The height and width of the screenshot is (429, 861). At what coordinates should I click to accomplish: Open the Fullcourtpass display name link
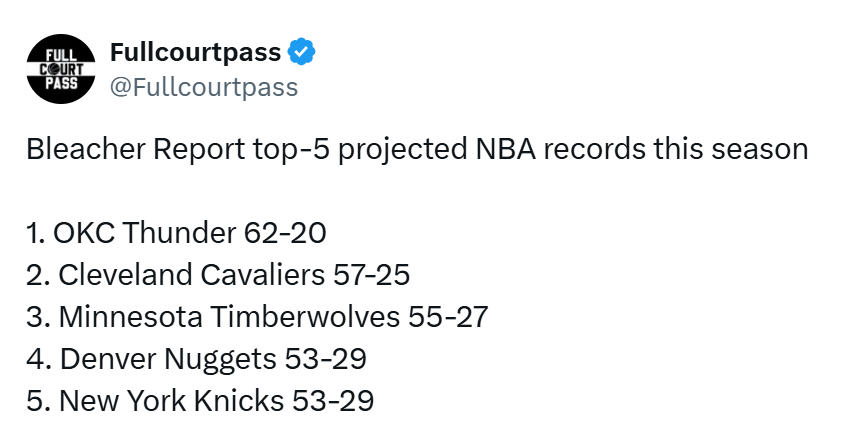point(195,53)
